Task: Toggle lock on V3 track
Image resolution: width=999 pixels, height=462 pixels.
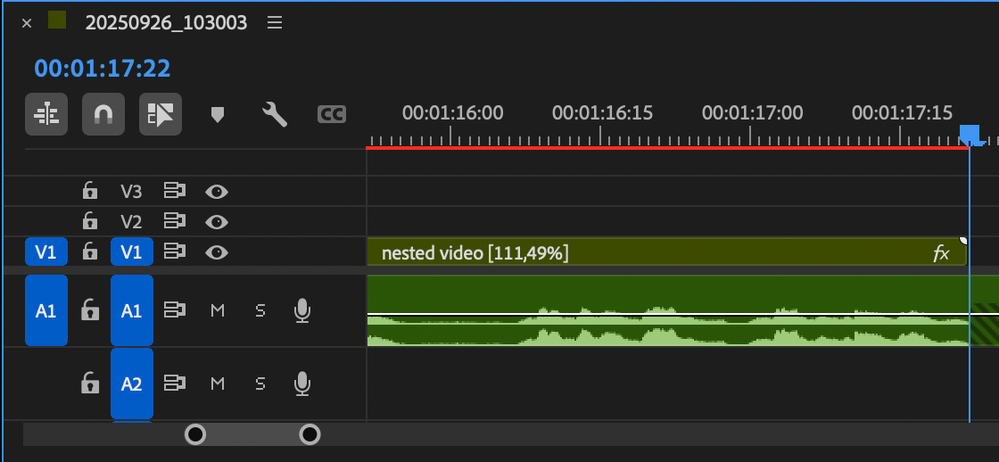Action: (90, 190)
